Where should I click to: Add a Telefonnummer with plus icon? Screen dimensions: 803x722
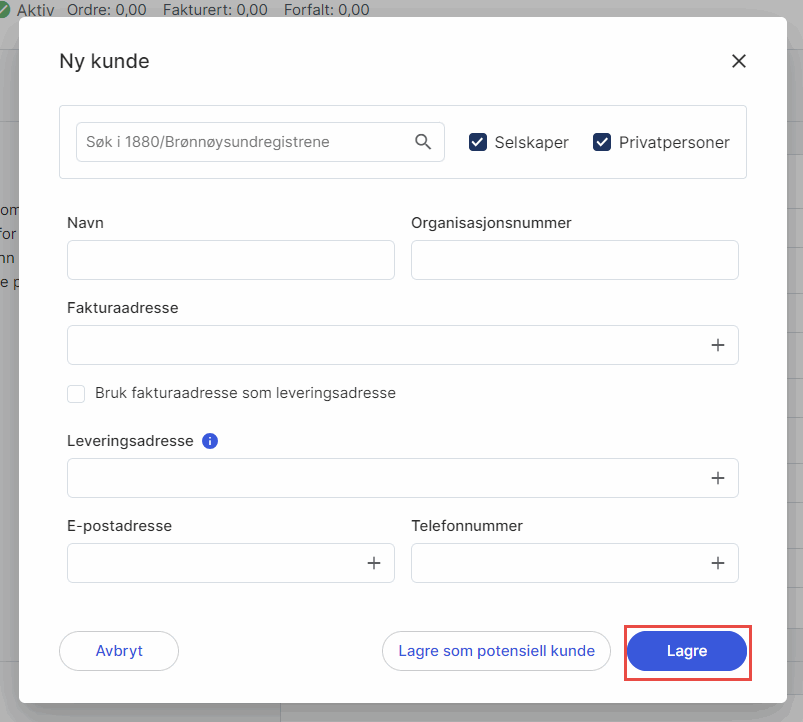pos(717,563)
